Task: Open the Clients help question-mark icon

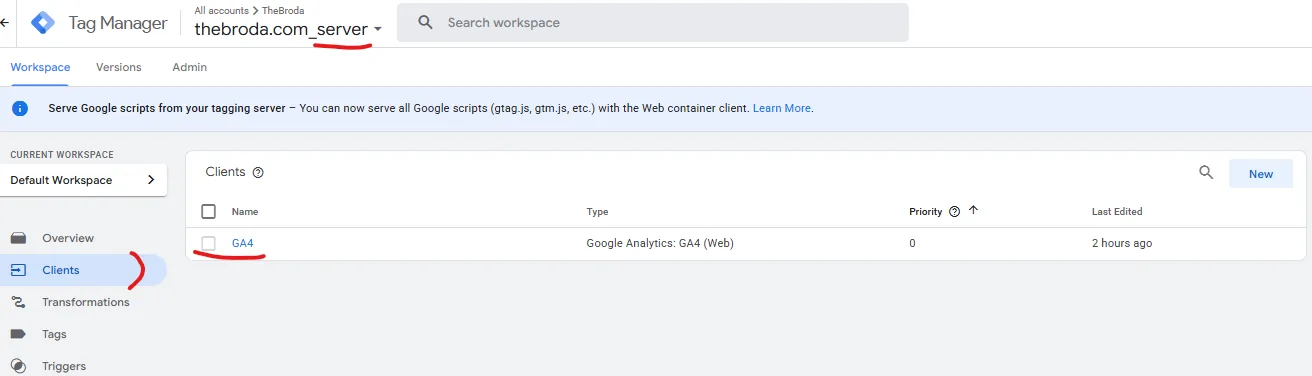Action: 258,172
